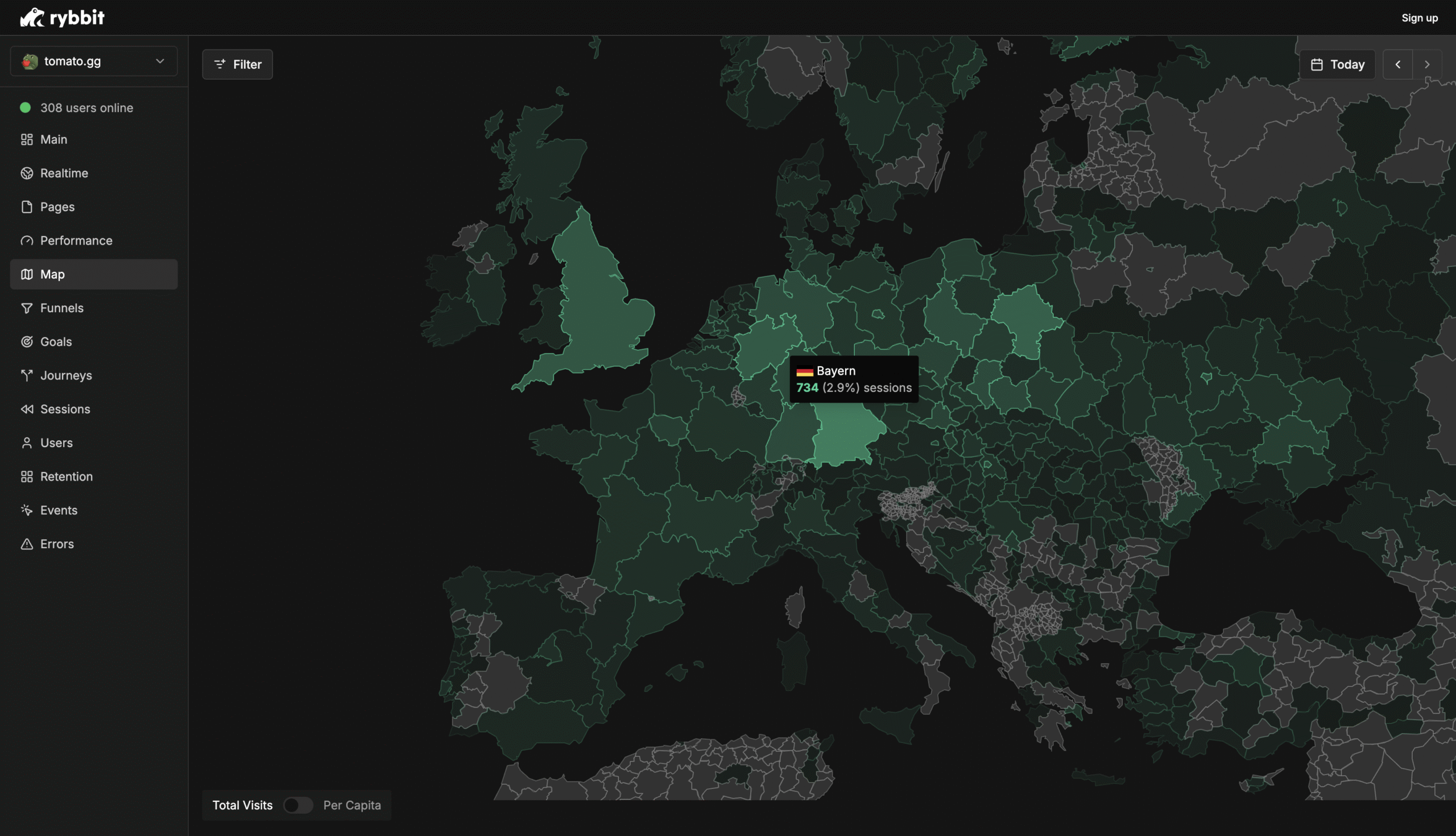
Task: Go to the next date period arrow
Action: 1427,64
